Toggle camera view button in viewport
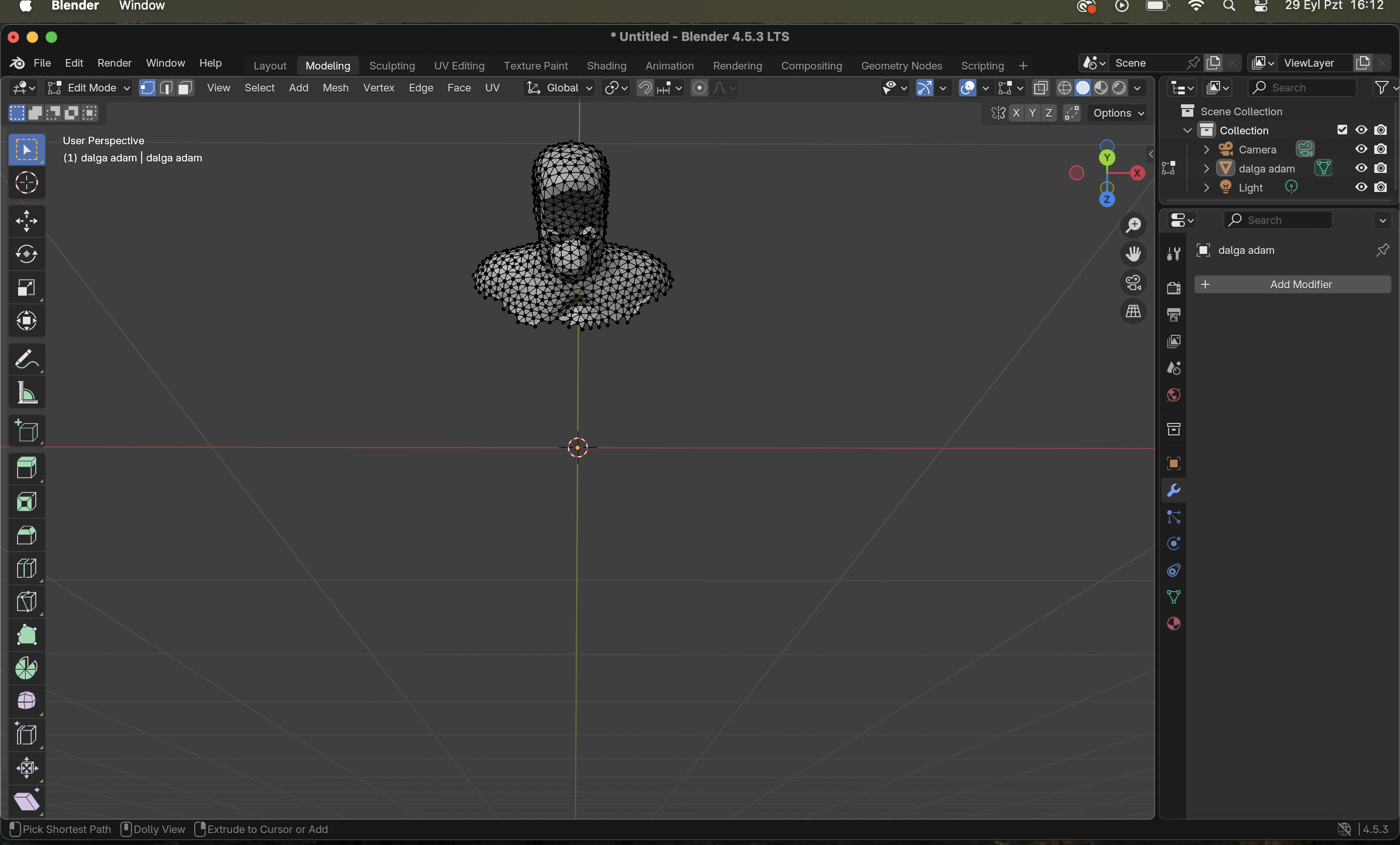 1133,282
